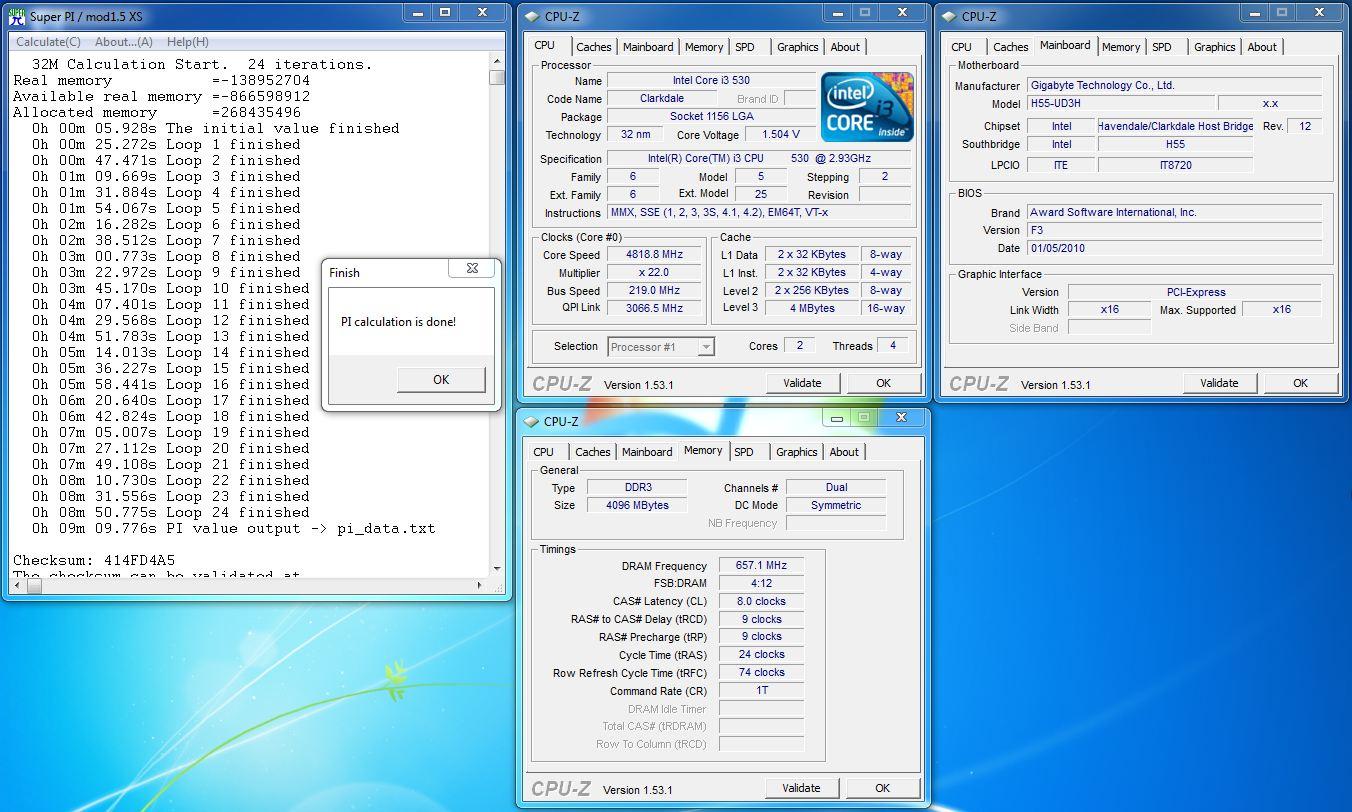Click the memory size 4096 MBytes
The height and width of the screenshot is (812, 1352).
tap(637, 506)
